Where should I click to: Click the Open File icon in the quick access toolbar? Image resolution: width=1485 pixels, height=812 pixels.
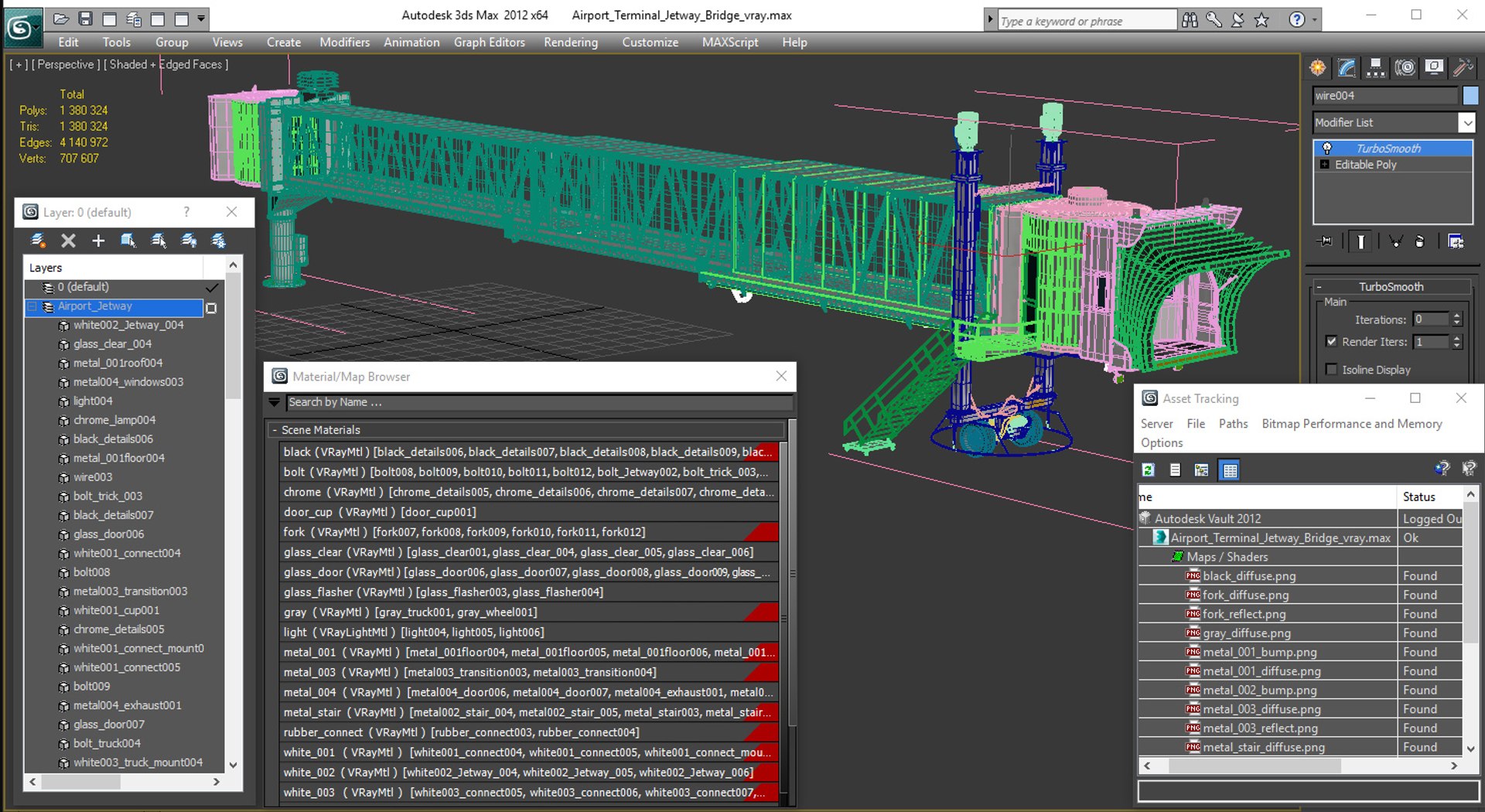click(x=61, y=19)
